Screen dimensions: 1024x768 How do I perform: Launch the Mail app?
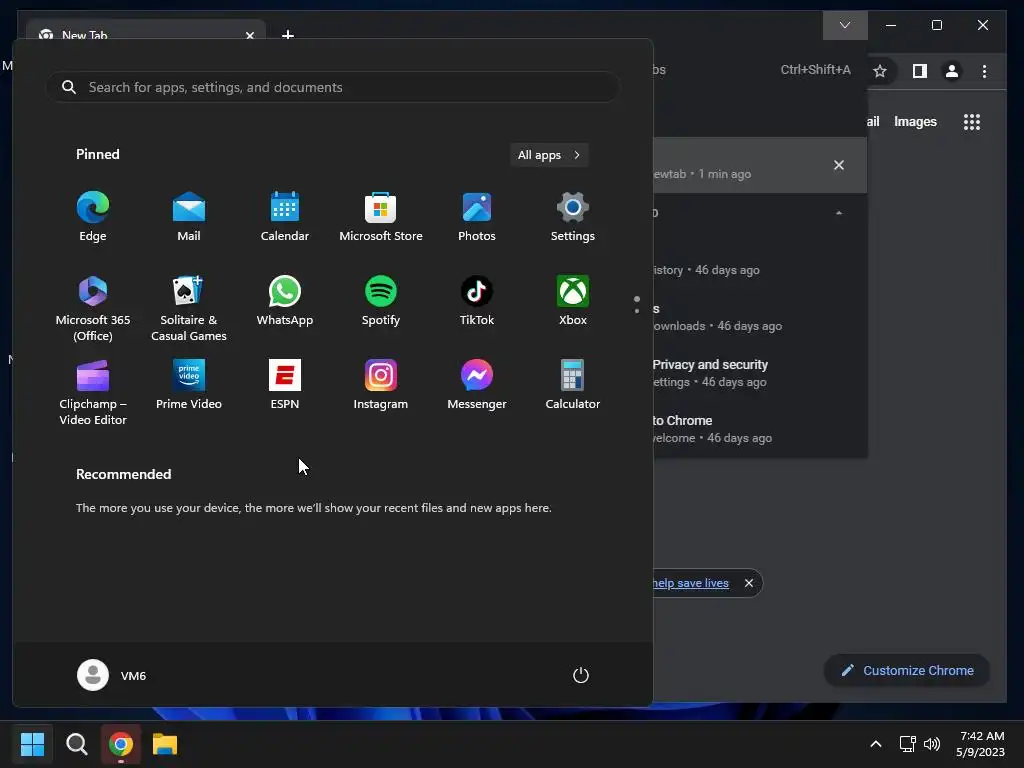point(189,217)
